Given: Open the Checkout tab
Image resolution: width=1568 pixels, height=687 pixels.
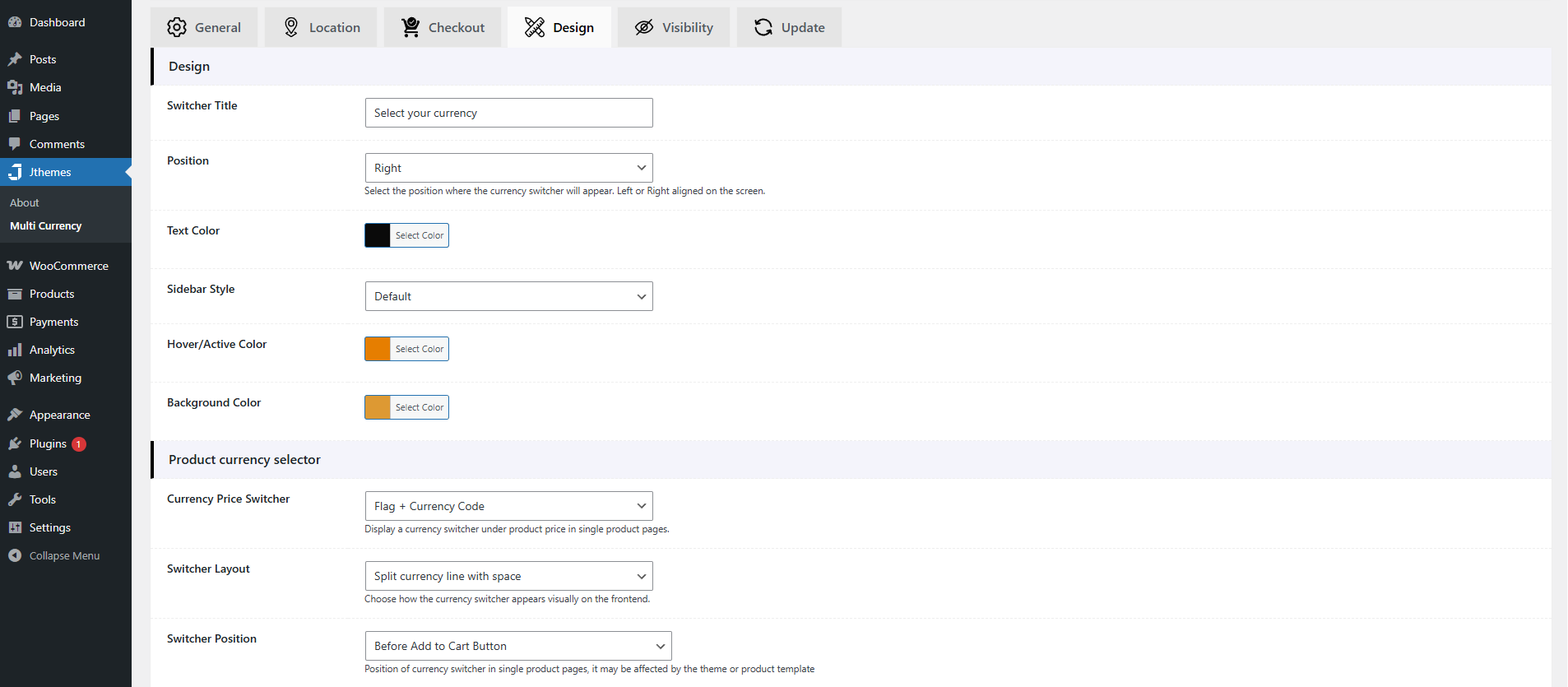Looking at the screenshot, I should 443,27.
